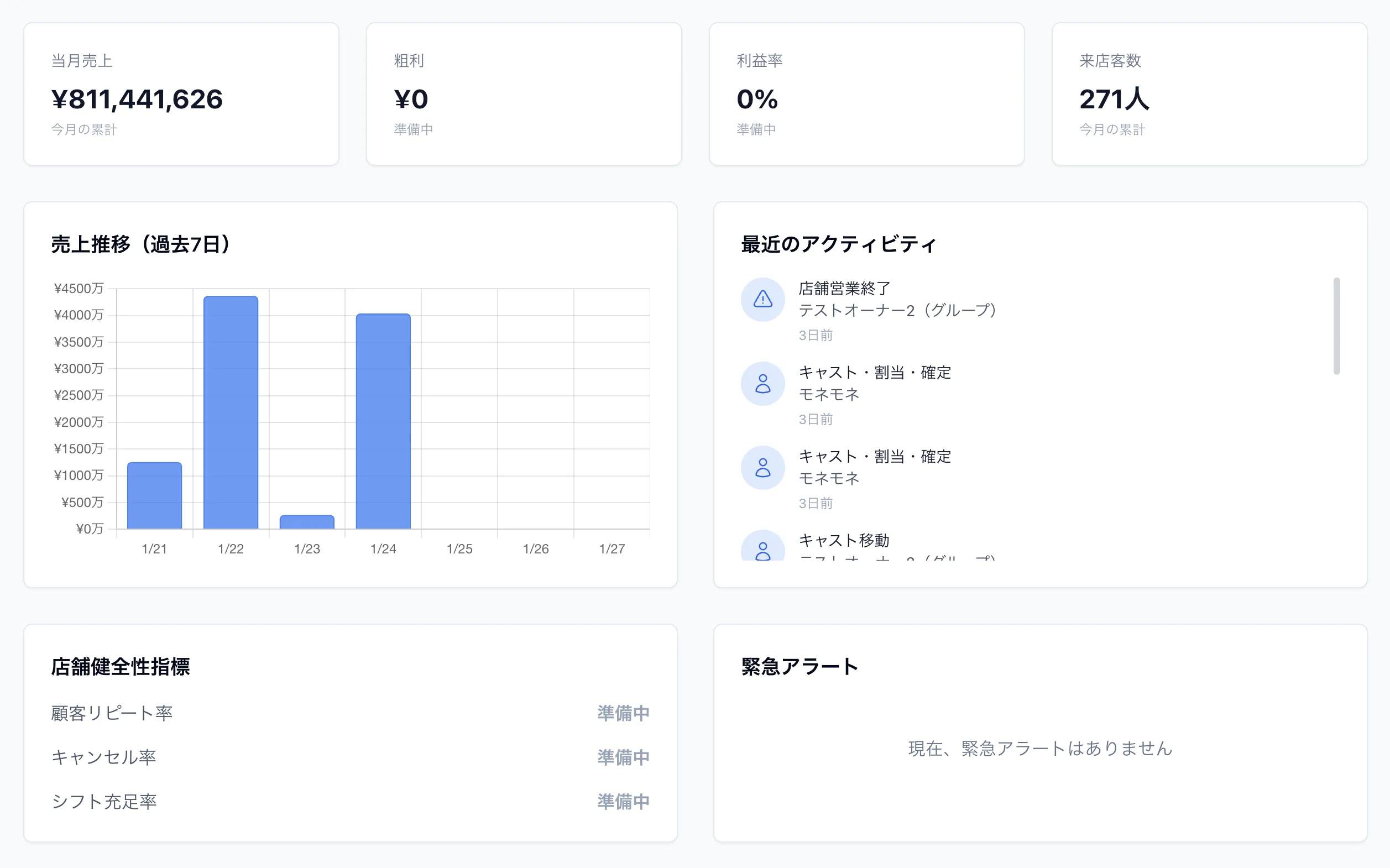Click the first キャスト・割当・確定 user icon
The image size is (1390, 868).
[x=762, y=384]
